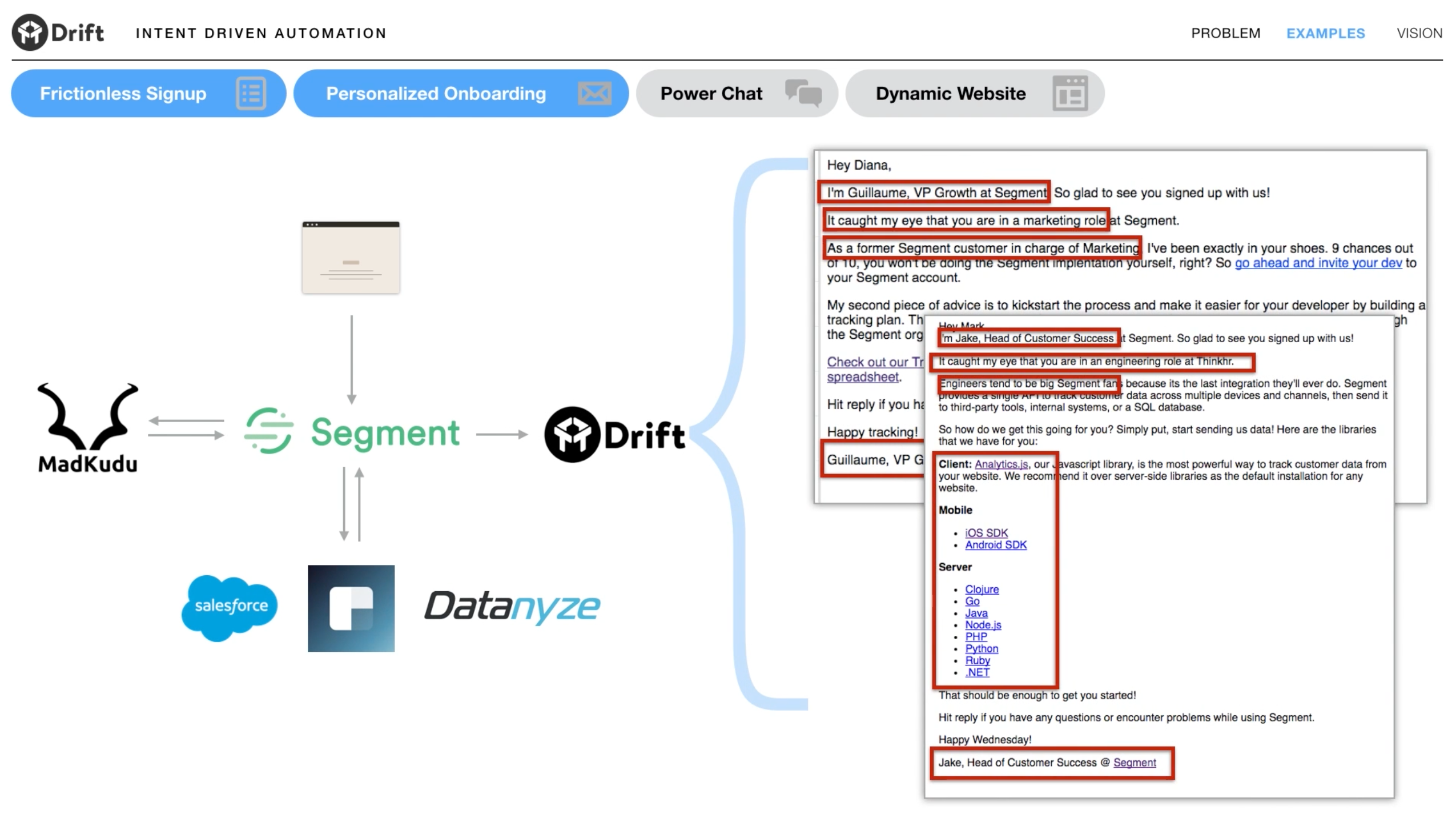Click the chat bubbles icon on Power Chat
Viewport: 1456px width, 818px height.
(802, 93)
